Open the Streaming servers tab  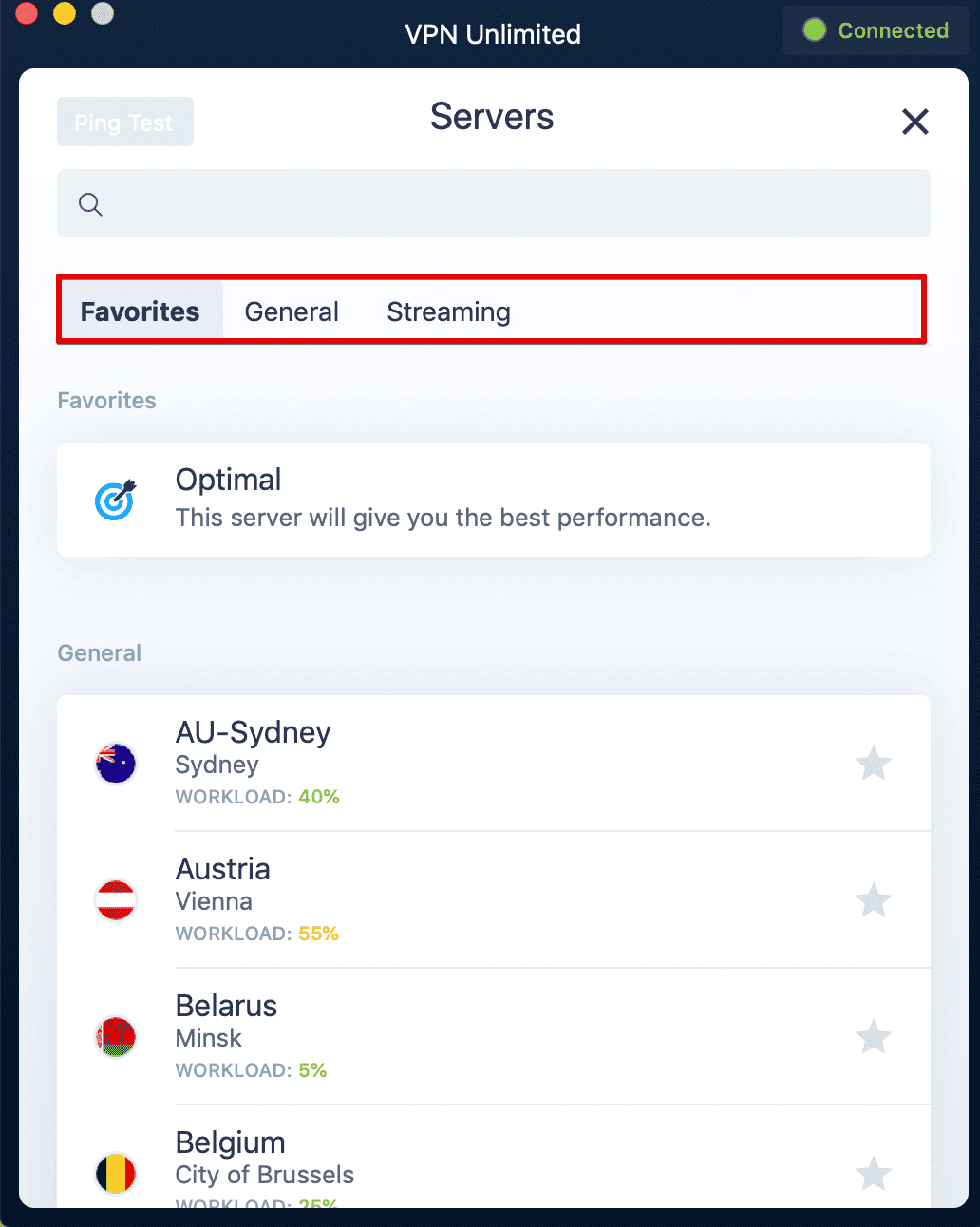[x=447, y=311]
